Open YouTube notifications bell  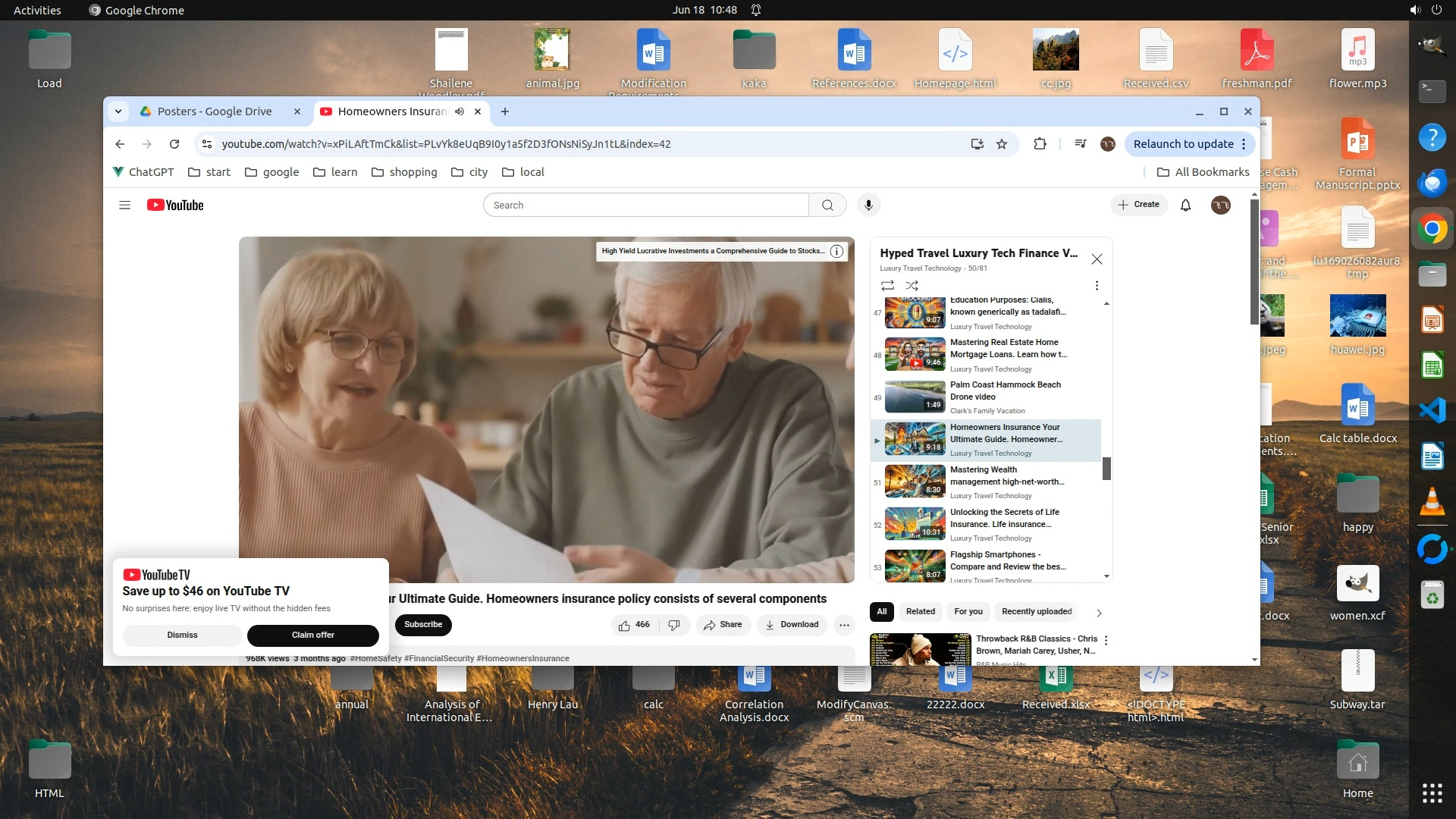pyautogui.click(x=1185, y=205)
